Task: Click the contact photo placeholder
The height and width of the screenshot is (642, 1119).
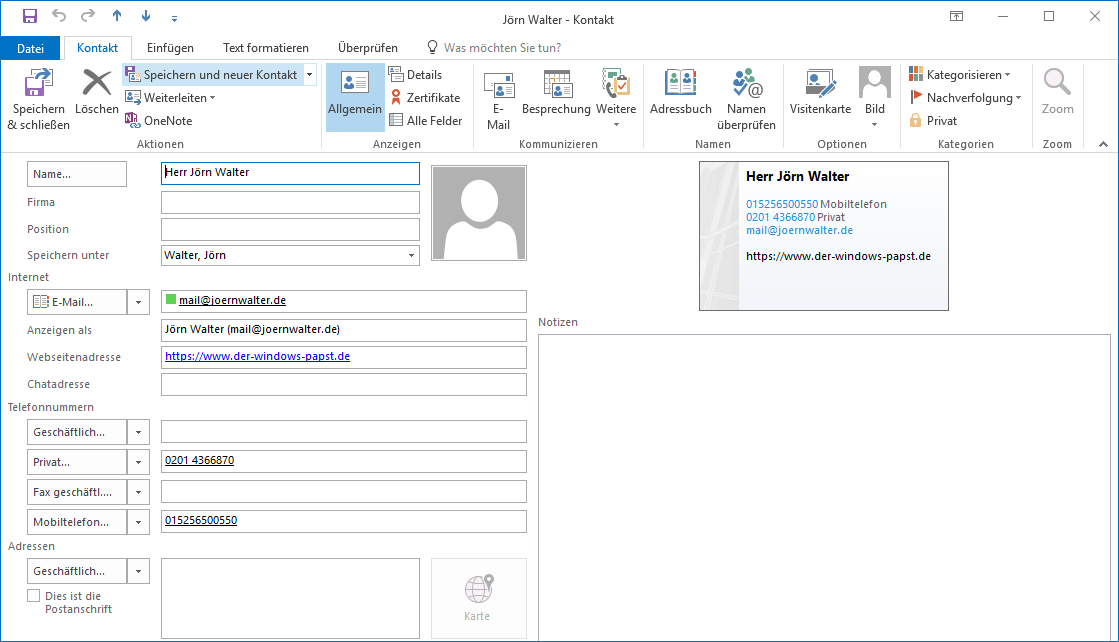Action: pyautogui.click(x=478, y=214)
